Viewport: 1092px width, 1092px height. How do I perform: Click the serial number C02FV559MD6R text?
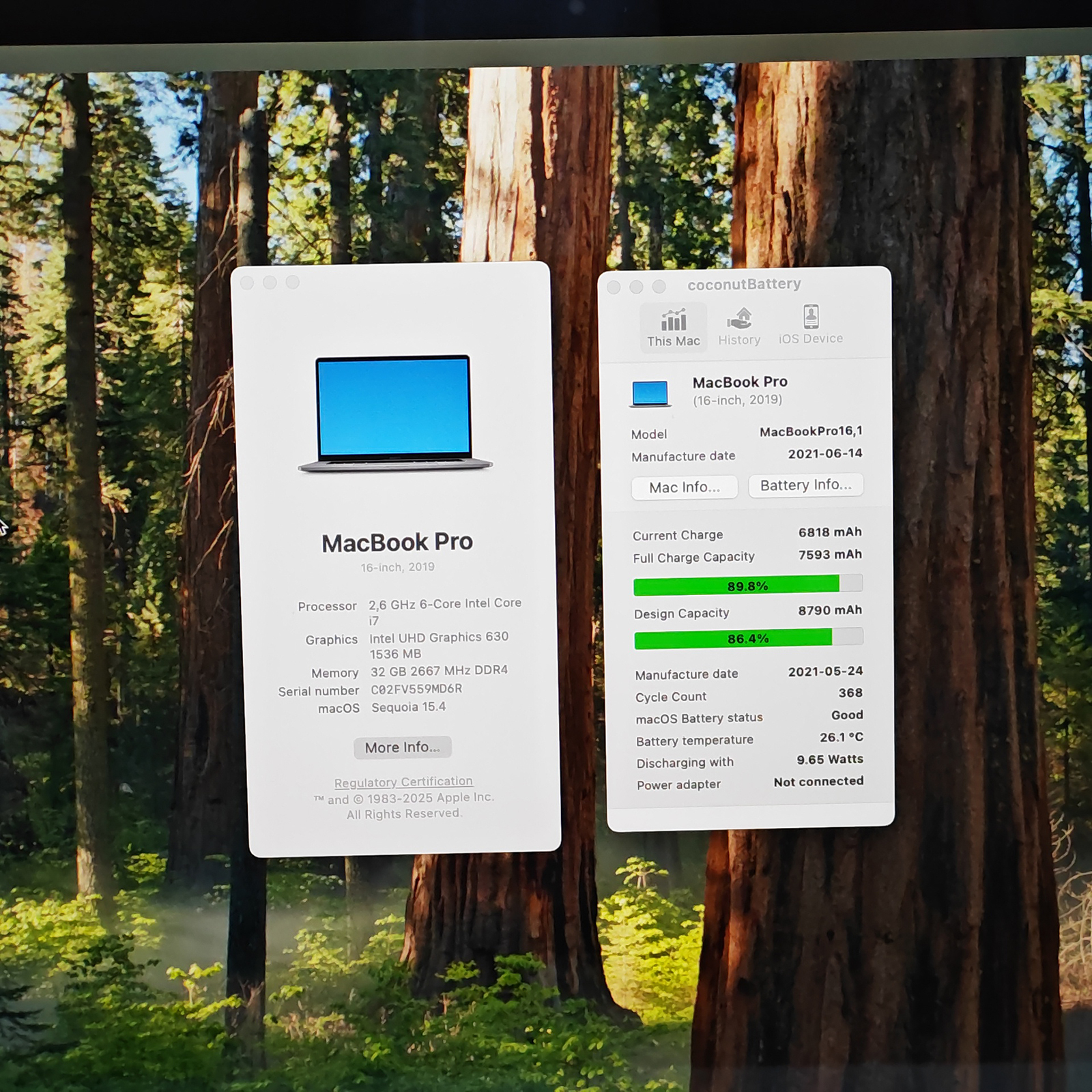tap(416, 689)
